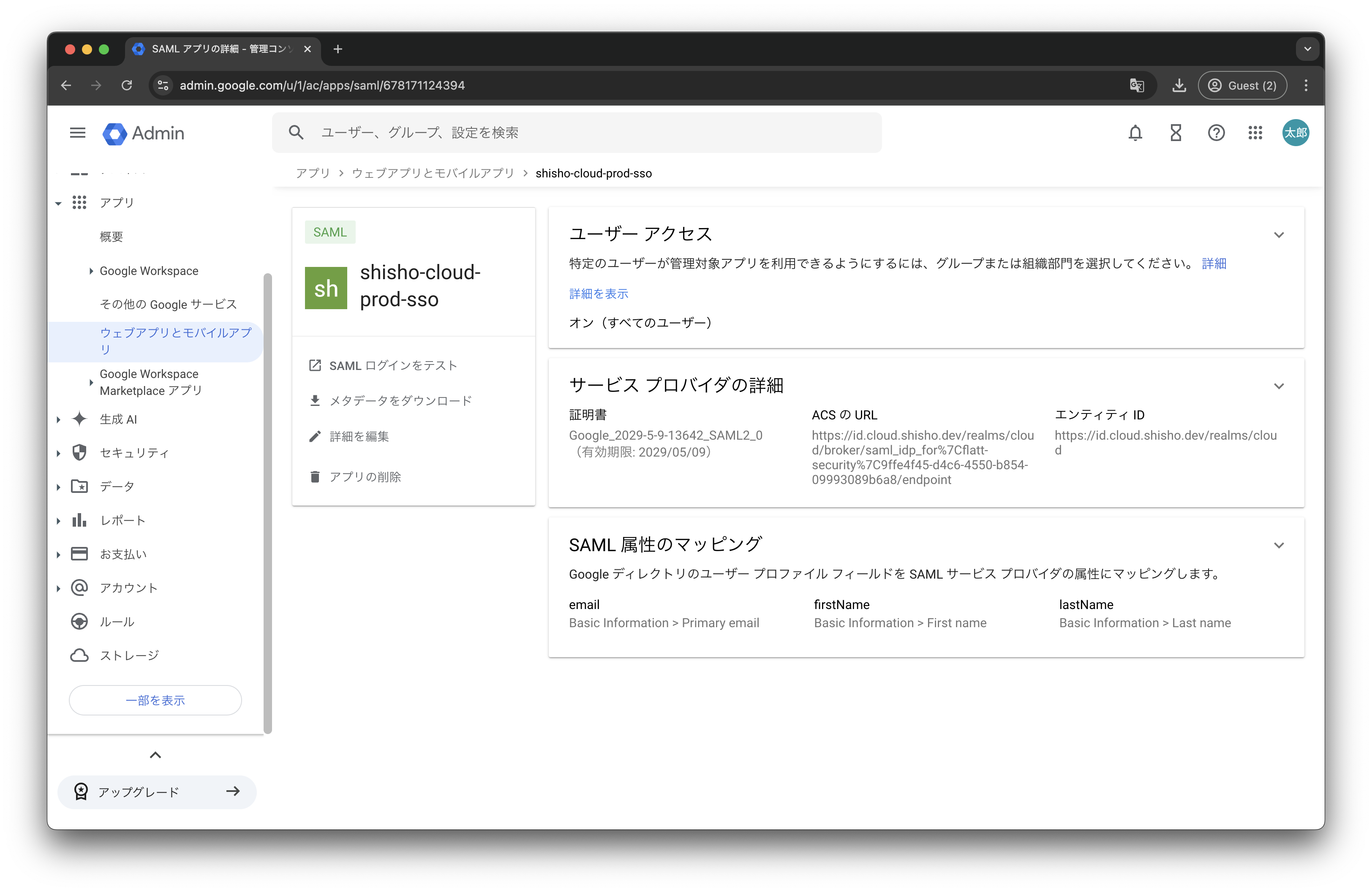Expand the ユーザー アクセス card chevron
Viewport: 1372px width, 892px height.
point(1279,234)
